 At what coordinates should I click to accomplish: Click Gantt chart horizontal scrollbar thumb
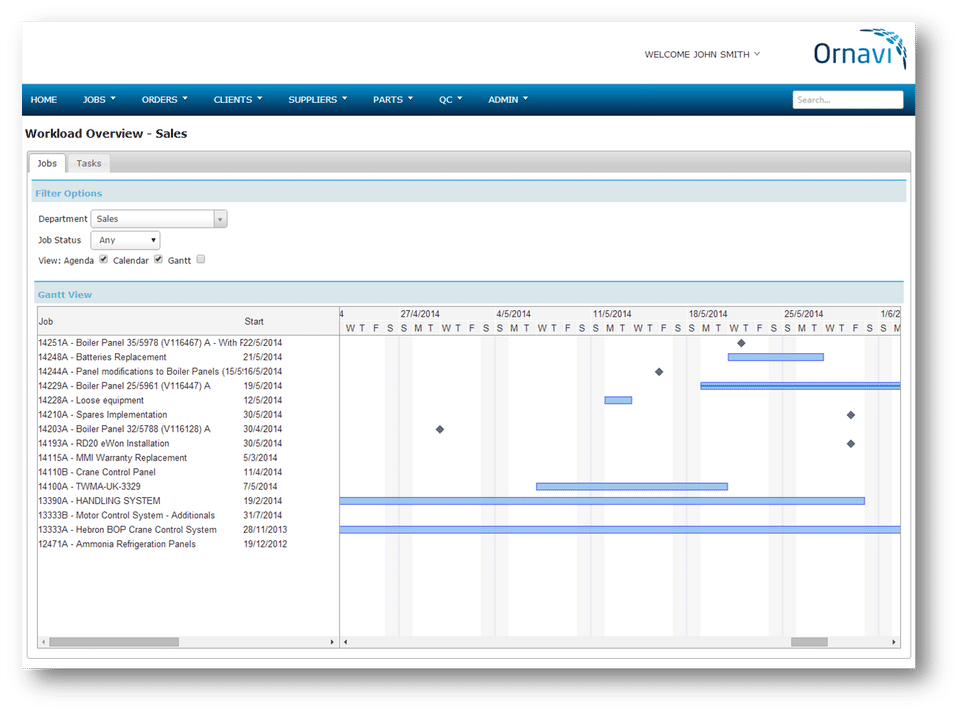809,642
